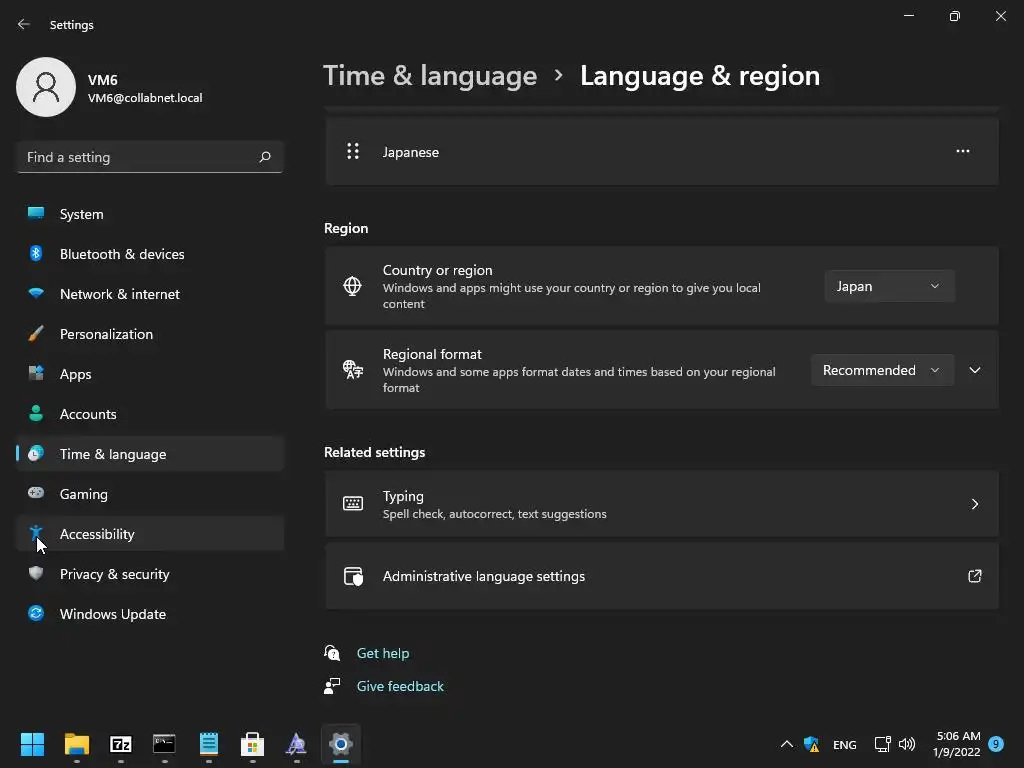Click the System monitor icon in sidebar
The height and width of the screenshot is (768, 1024).
pos(36,213)
